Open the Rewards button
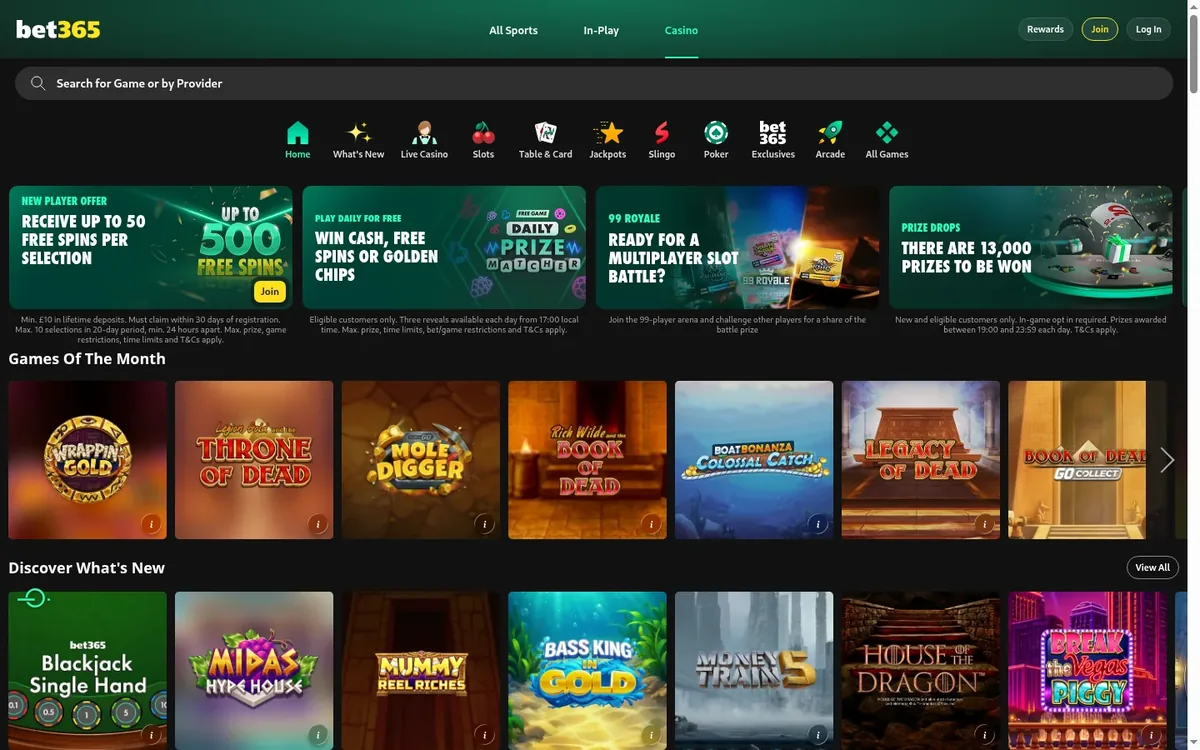1200x750 pixels. [1045, 29]
